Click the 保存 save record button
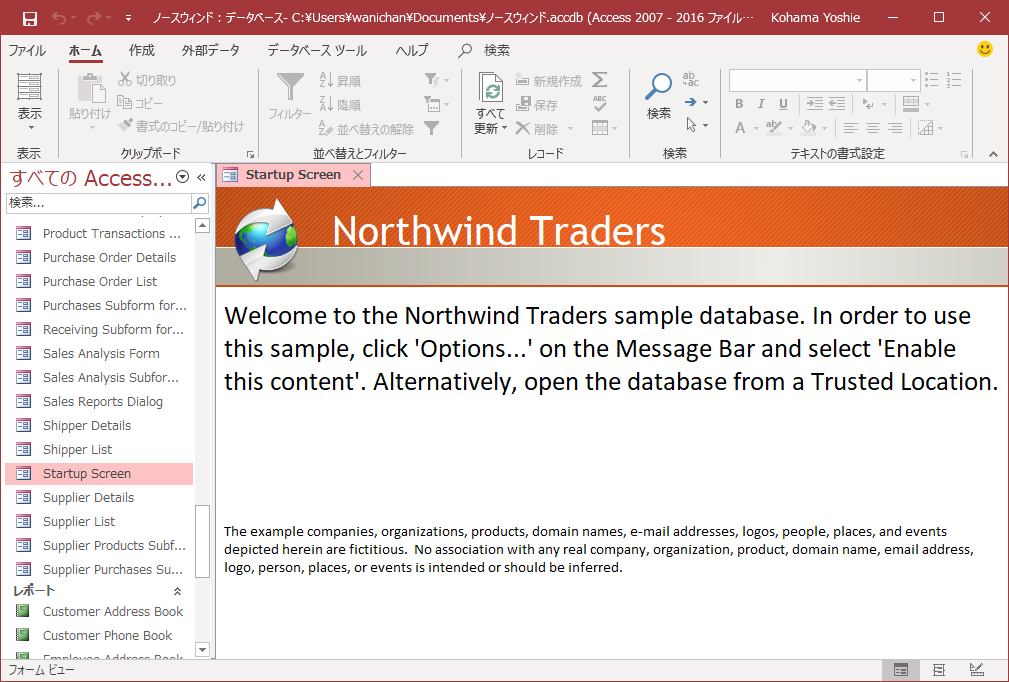1009x682 pixels. click(x=537, y=104)
